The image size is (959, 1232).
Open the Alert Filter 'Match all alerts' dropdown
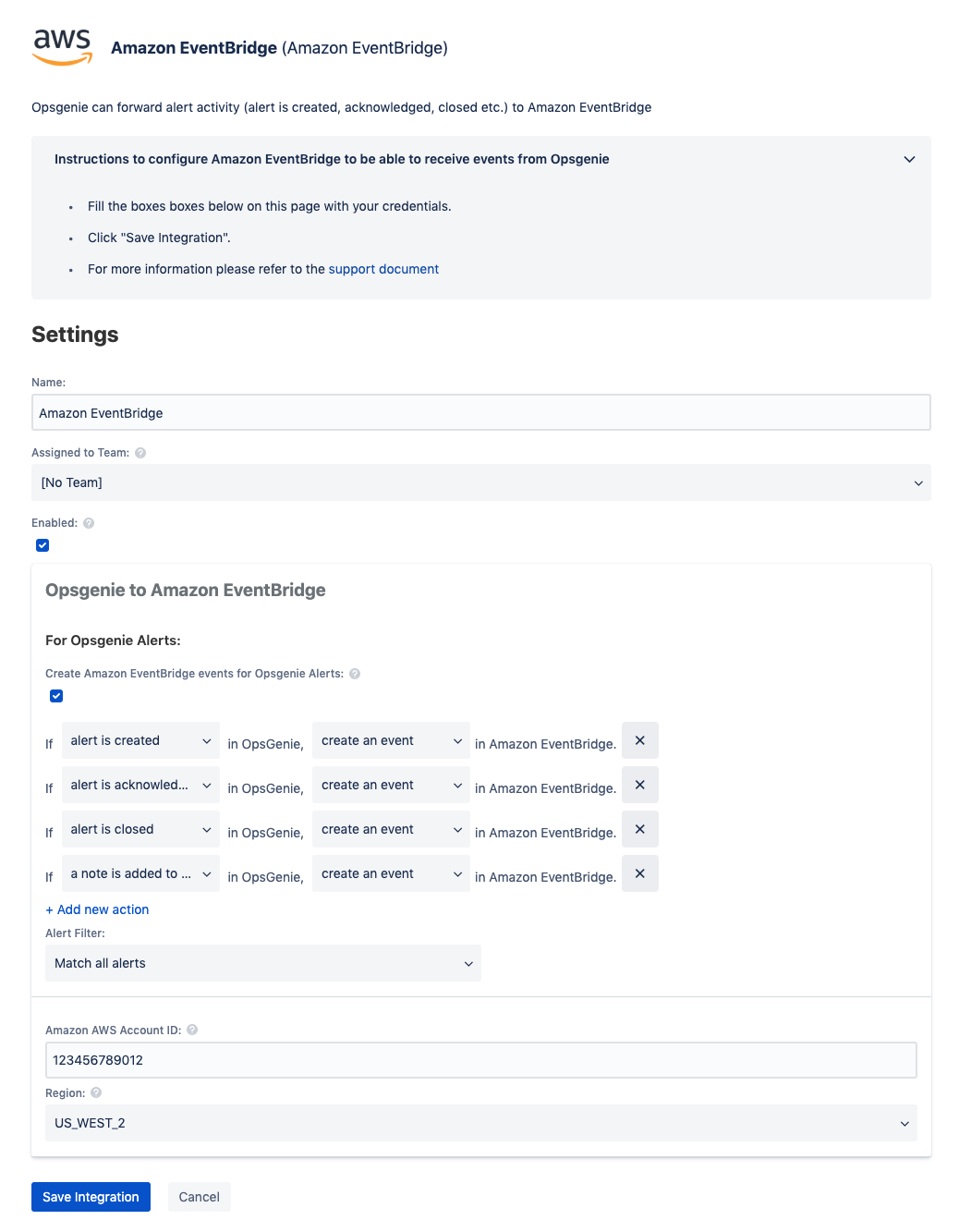coord(263,963)
